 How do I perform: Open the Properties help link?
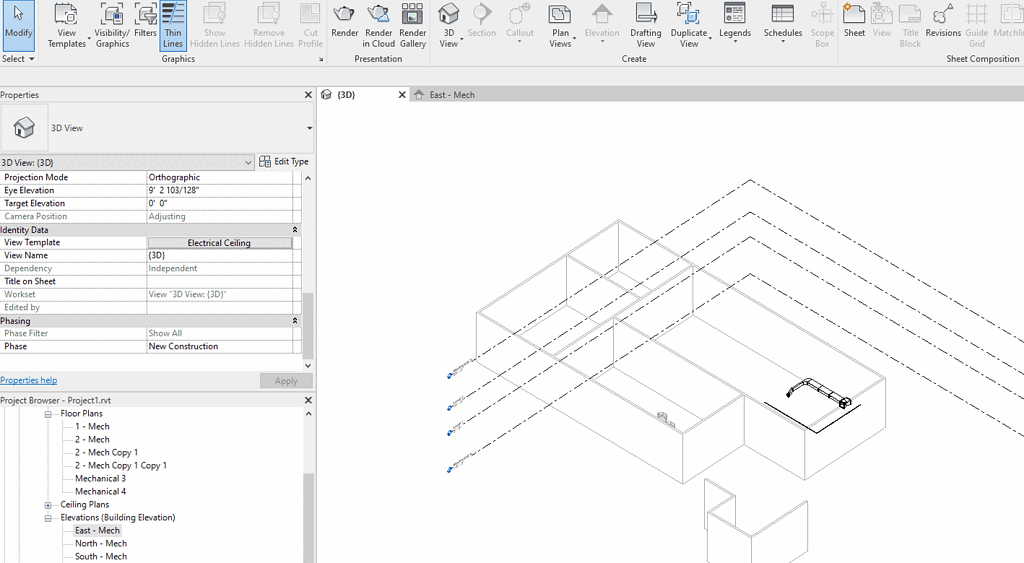coord(28,380)
